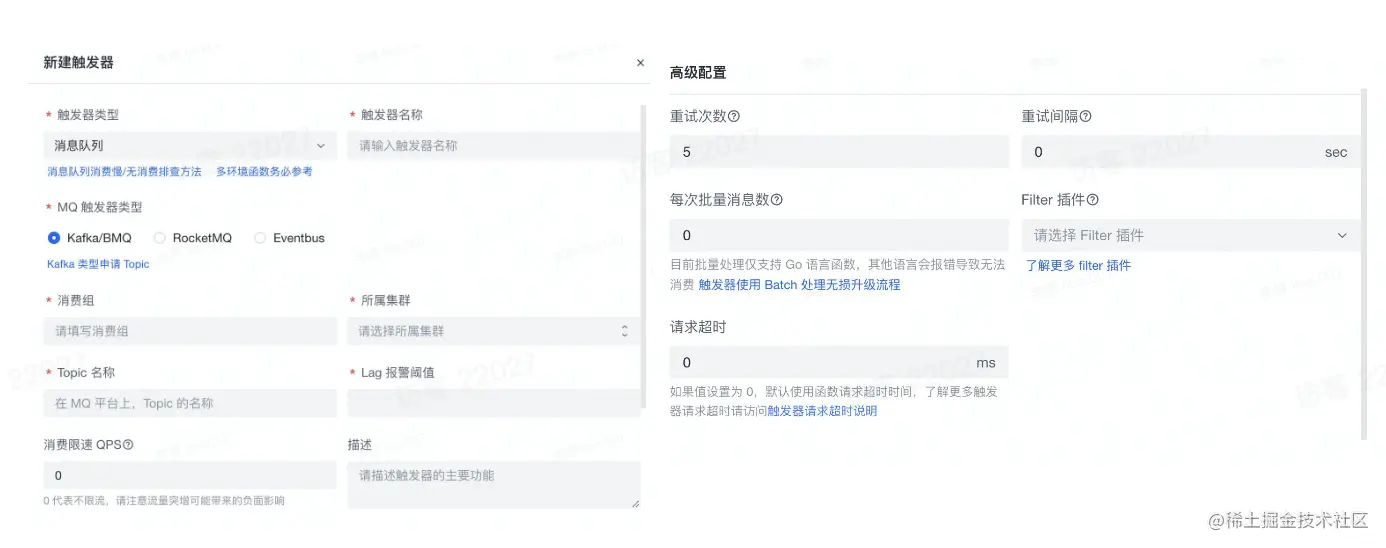Select the Eventbus radio option
Screen dimensions: 1386x548
(x=260, y=238)
